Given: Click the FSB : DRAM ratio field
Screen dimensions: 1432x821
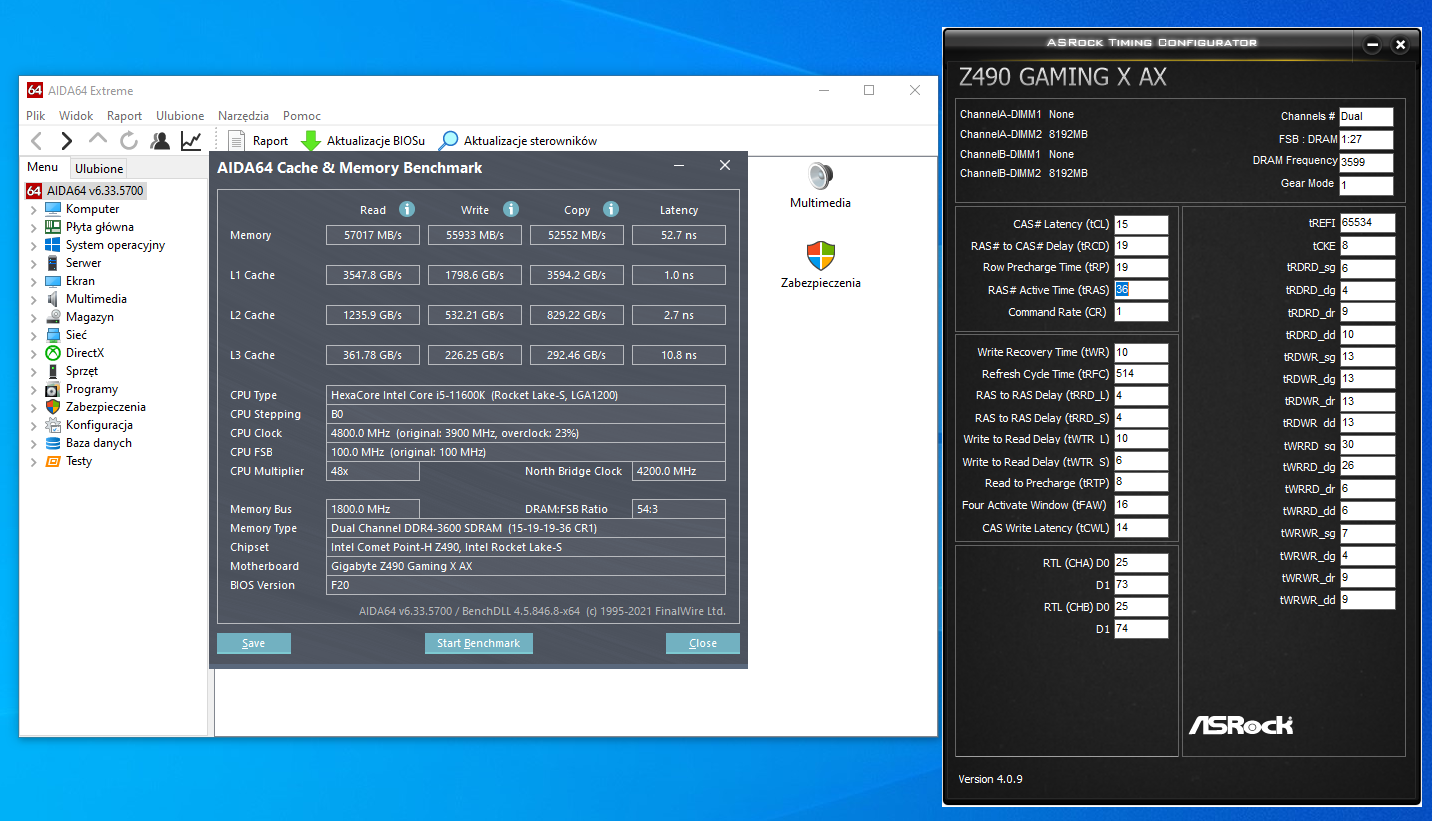Looking at the screenshot, I should tap(1366, 139).
